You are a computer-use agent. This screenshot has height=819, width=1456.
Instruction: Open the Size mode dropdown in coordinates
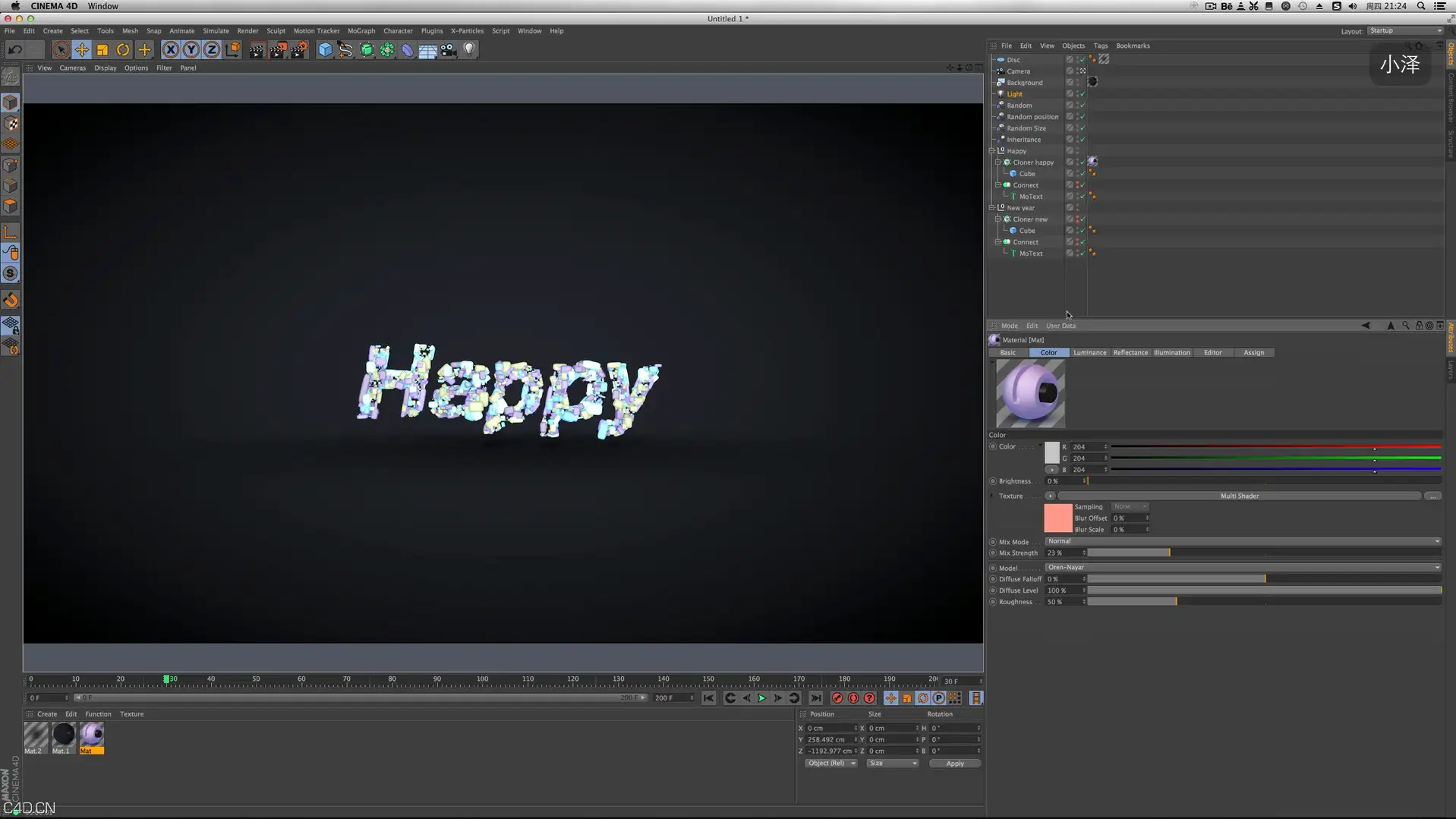[893, 764]
